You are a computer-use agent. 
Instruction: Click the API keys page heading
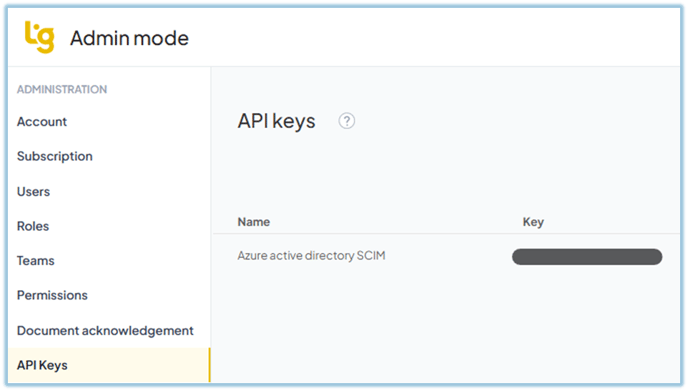276,121
